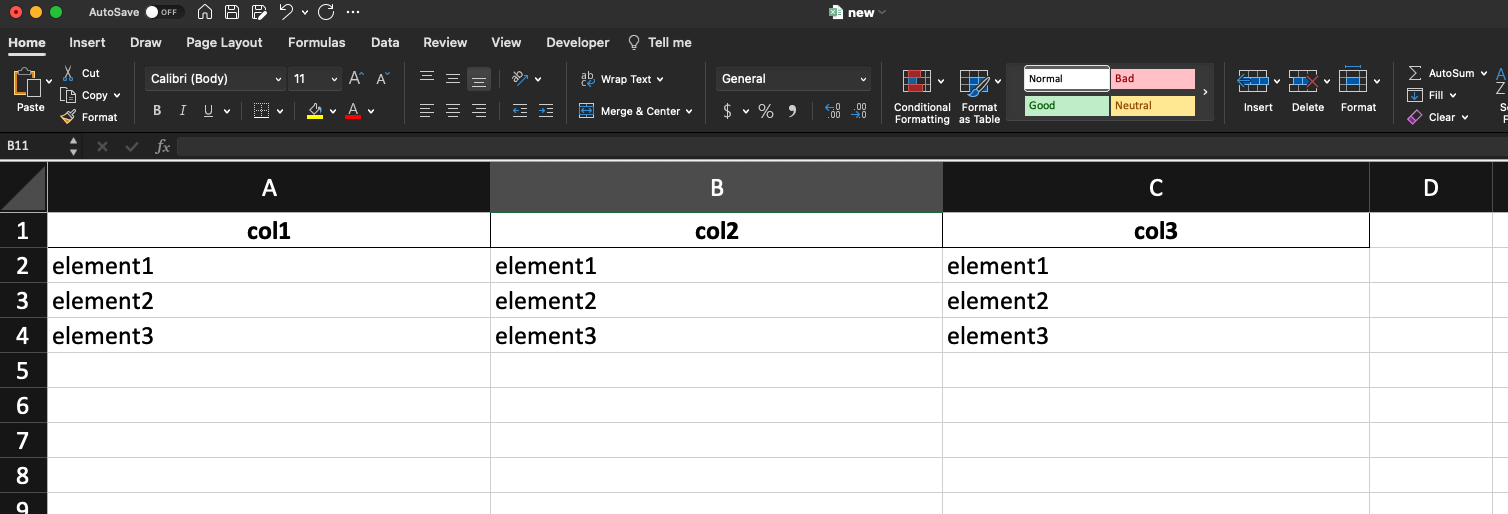The image size is (1508, 514).
Task: Apply the yellow fill color swatch
Action: (x=315, y=111)
